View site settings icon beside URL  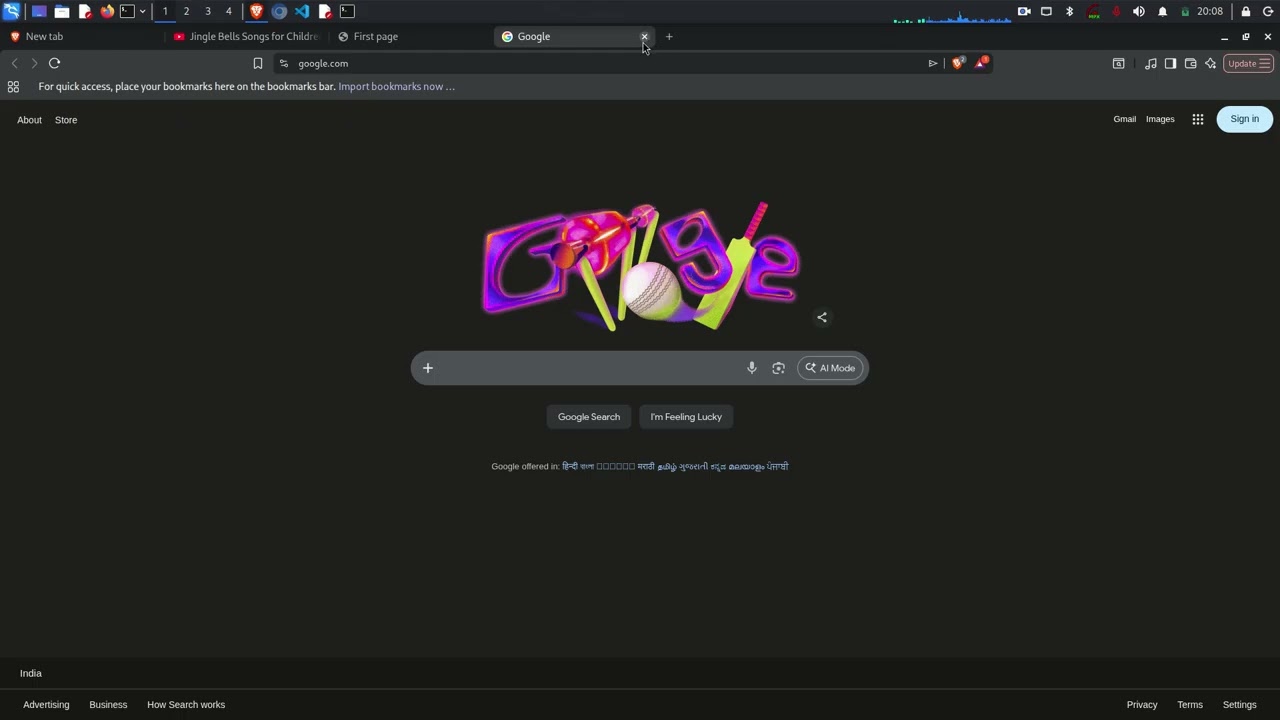[x=284, y=63]
